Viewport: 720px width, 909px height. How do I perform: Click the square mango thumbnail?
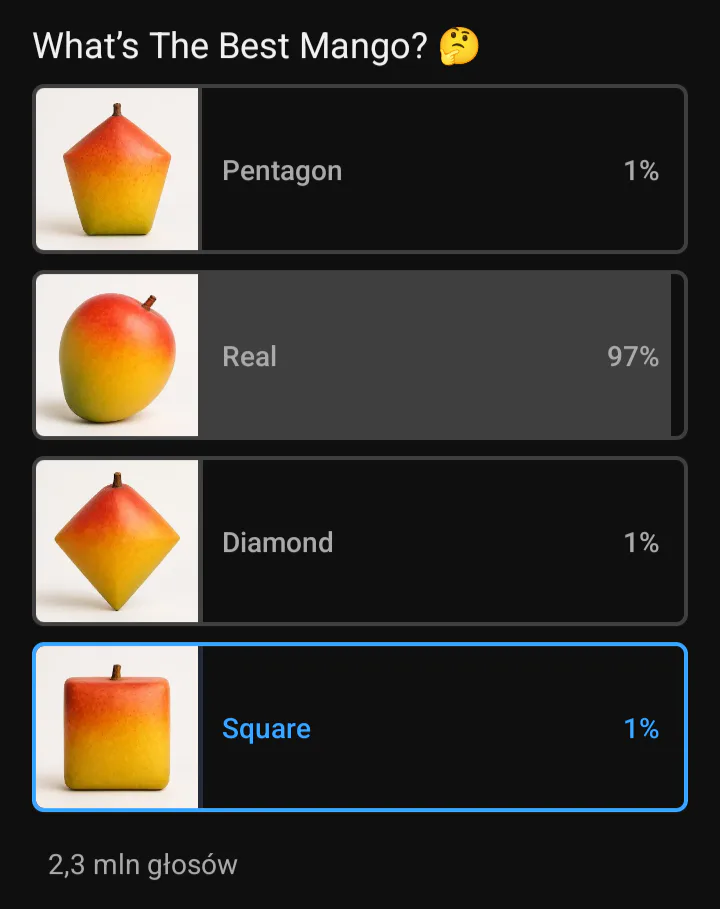pyautogui.click(x=117, y=727)
